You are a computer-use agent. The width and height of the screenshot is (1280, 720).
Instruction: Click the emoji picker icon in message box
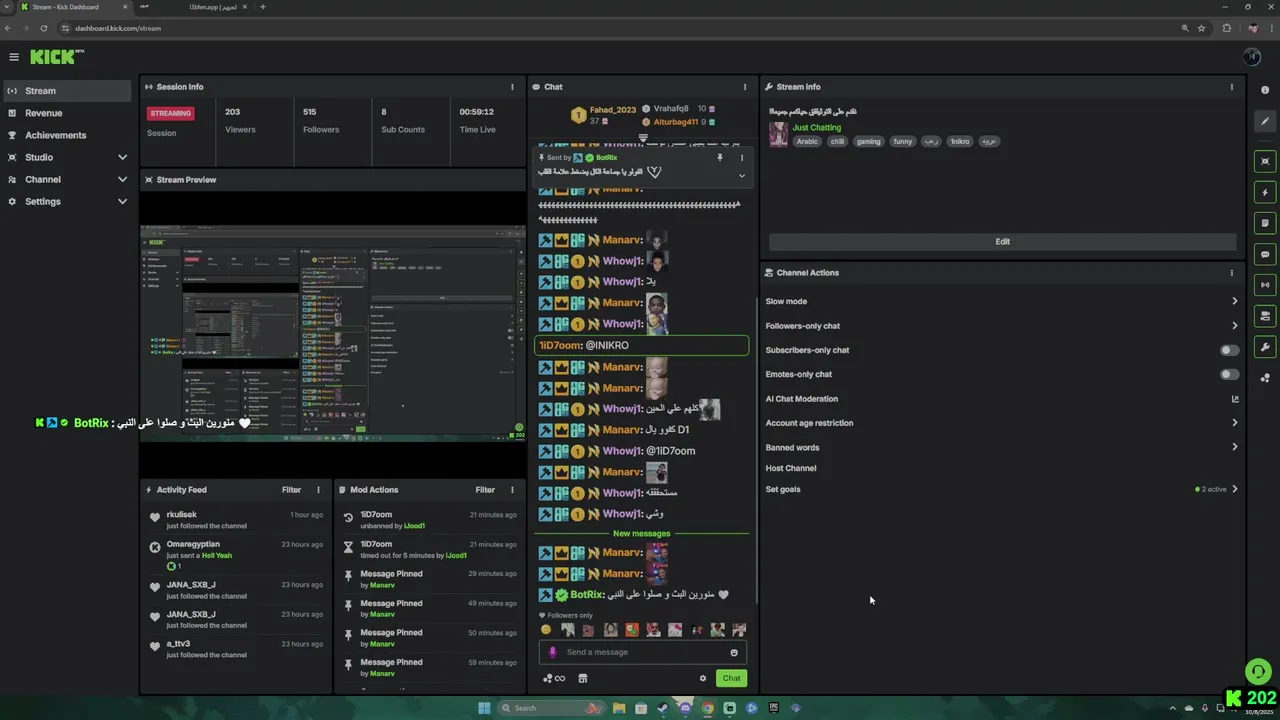pyautogui.click(x=733, y=652)
